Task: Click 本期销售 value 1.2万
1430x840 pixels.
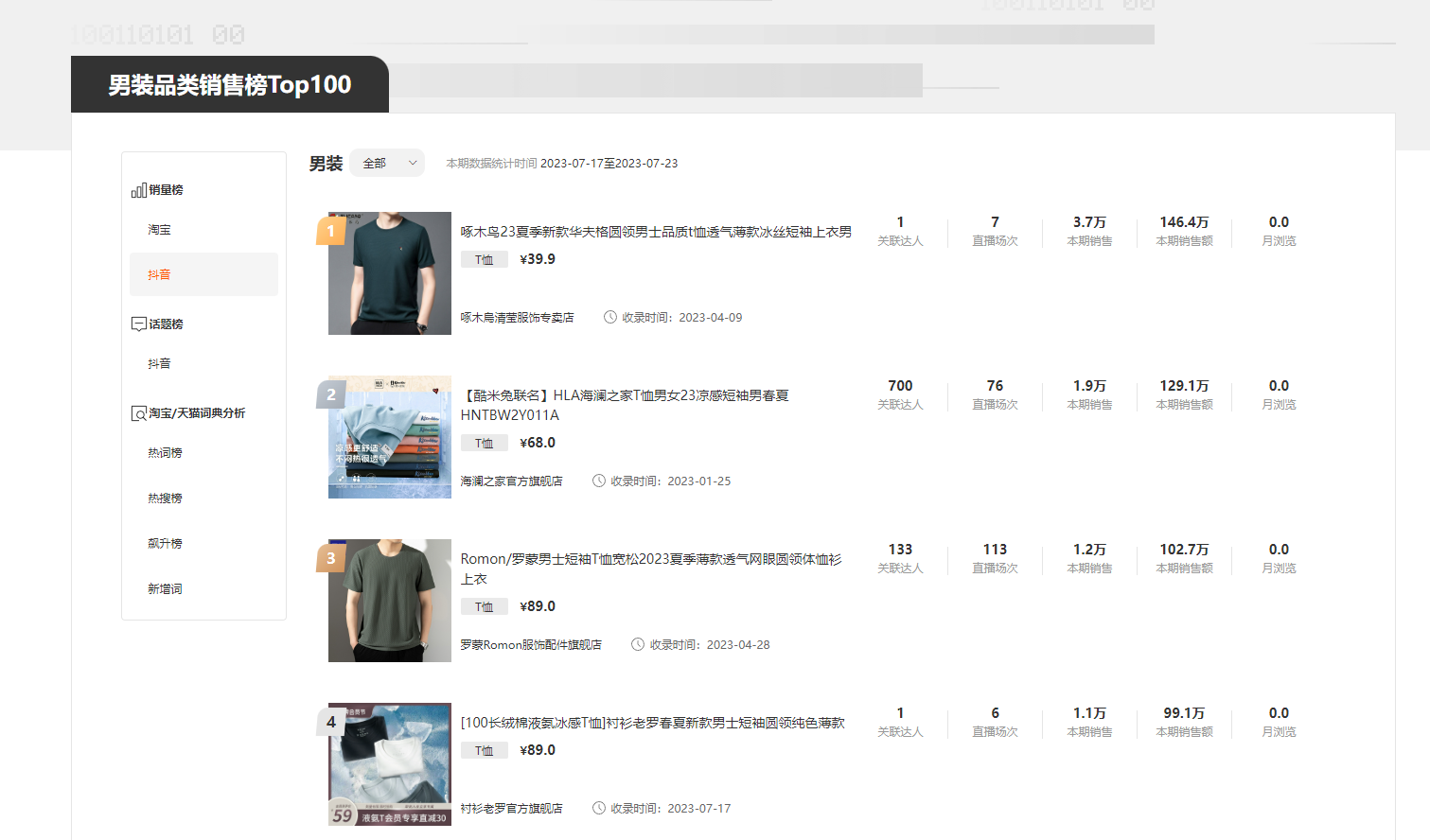Action: click(x=1089, y=550)
